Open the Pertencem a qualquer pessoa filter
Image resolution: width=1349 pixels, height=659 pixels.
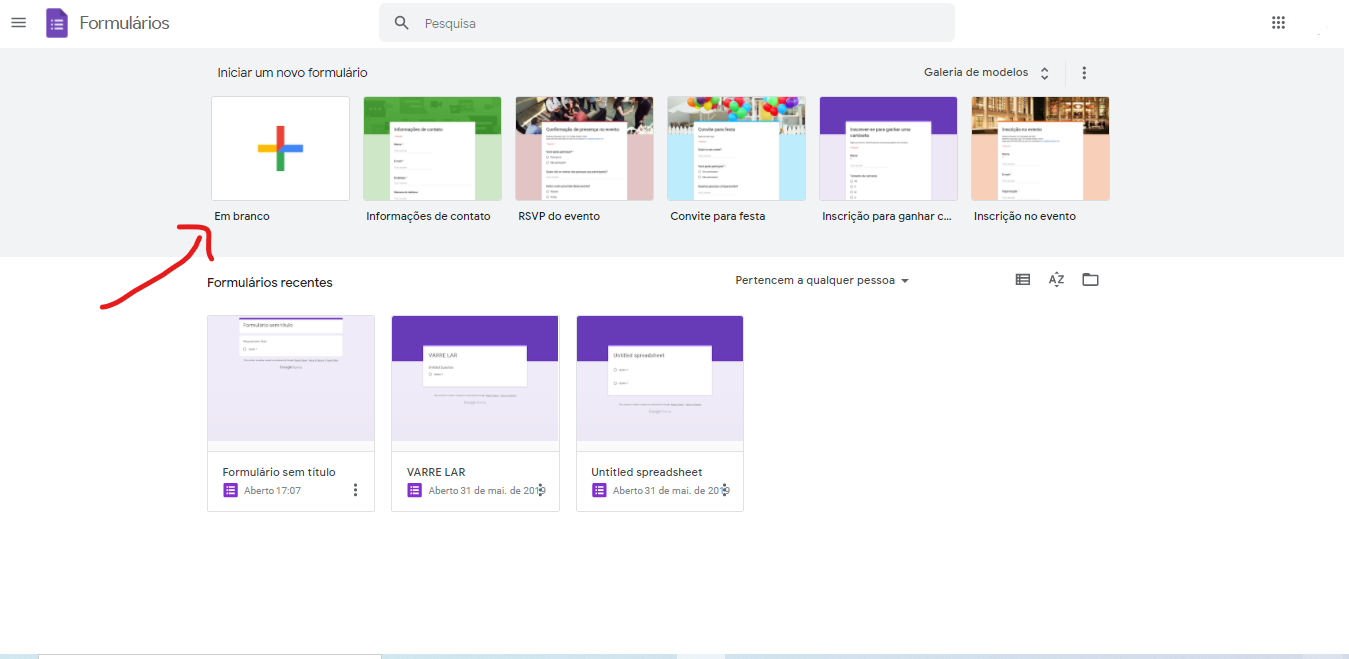[x=822, y=281]
